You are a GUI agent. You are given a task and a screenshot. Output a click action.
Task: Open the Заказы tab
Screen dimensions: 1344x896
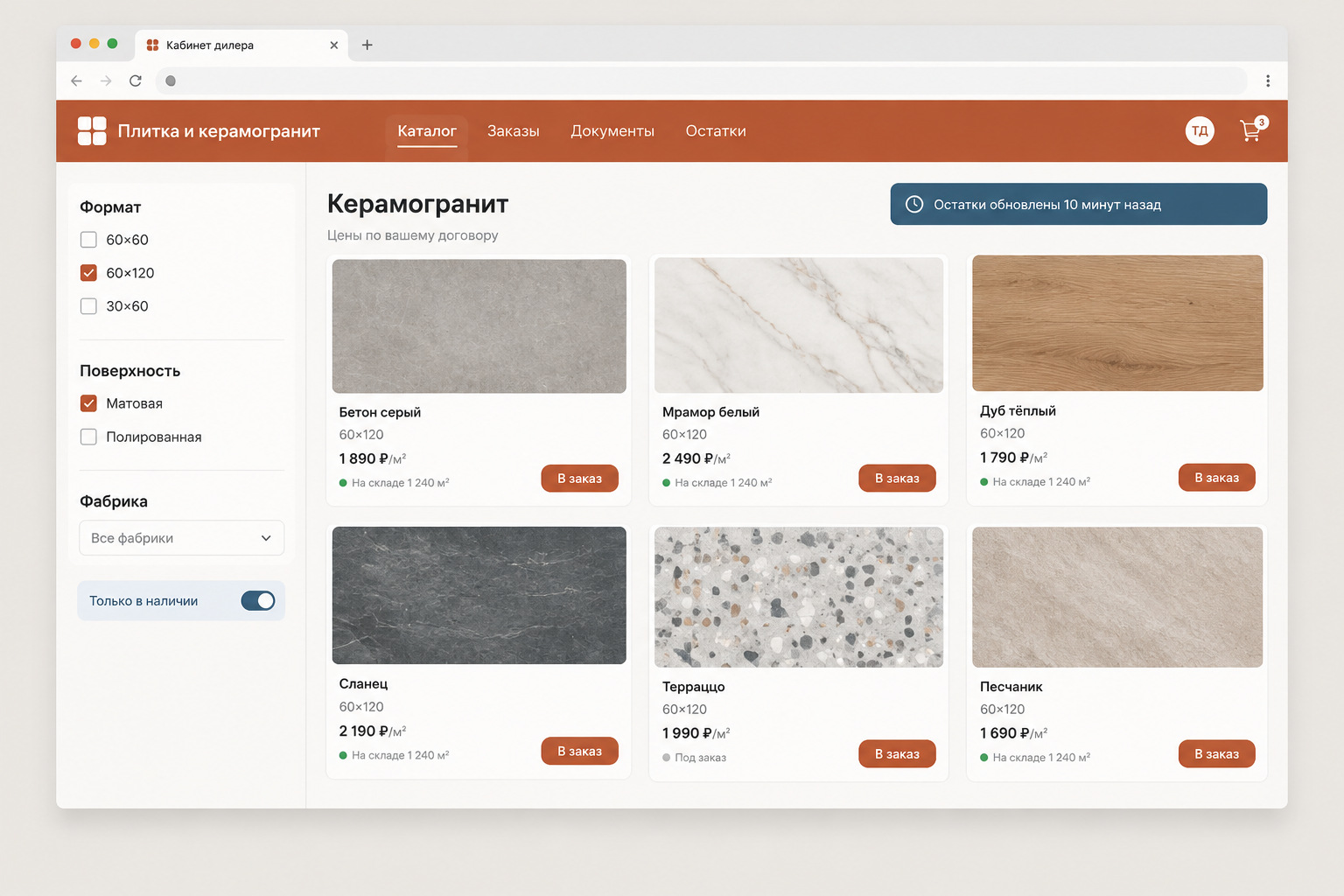[x=514, y=131]
